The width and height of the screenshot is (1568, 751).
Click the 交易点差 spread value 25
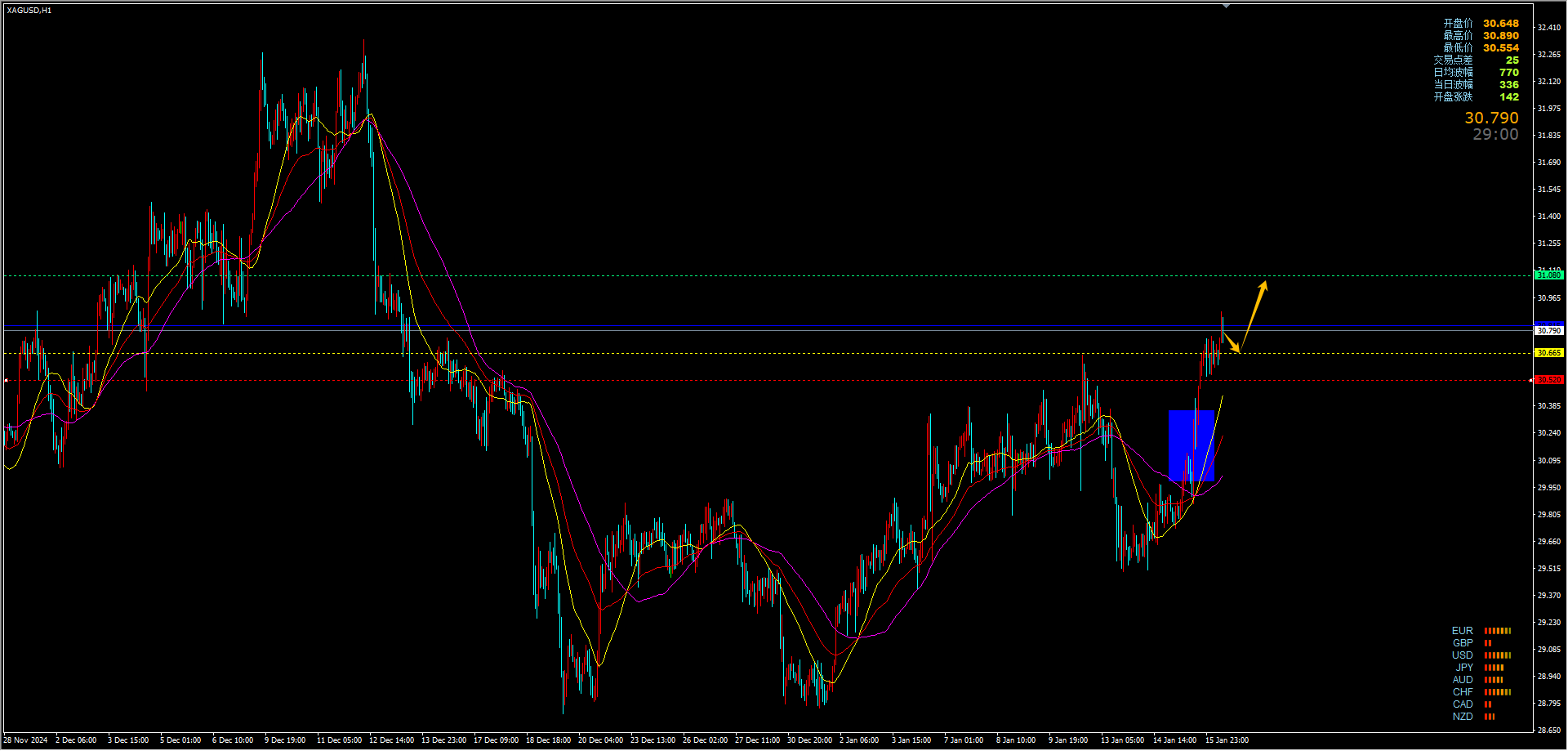[1512, 60]
